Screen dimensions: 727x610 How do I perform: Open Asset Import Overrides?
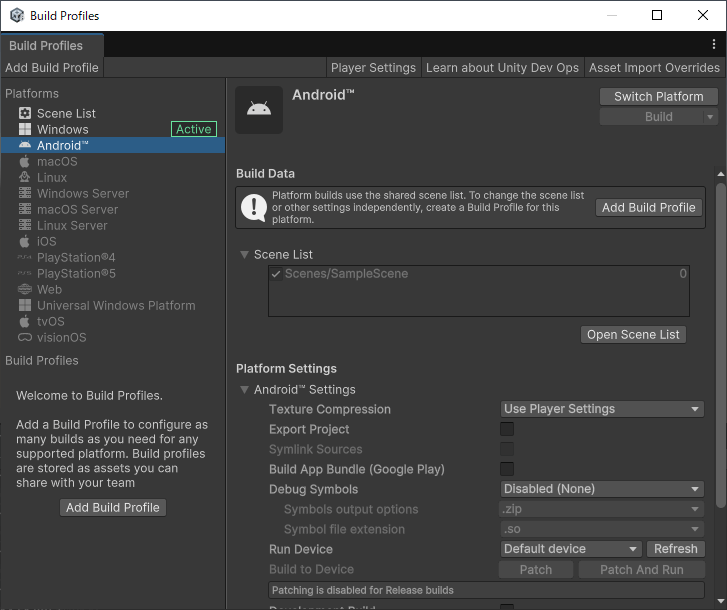pyautogui.click(x=654, y=68)
